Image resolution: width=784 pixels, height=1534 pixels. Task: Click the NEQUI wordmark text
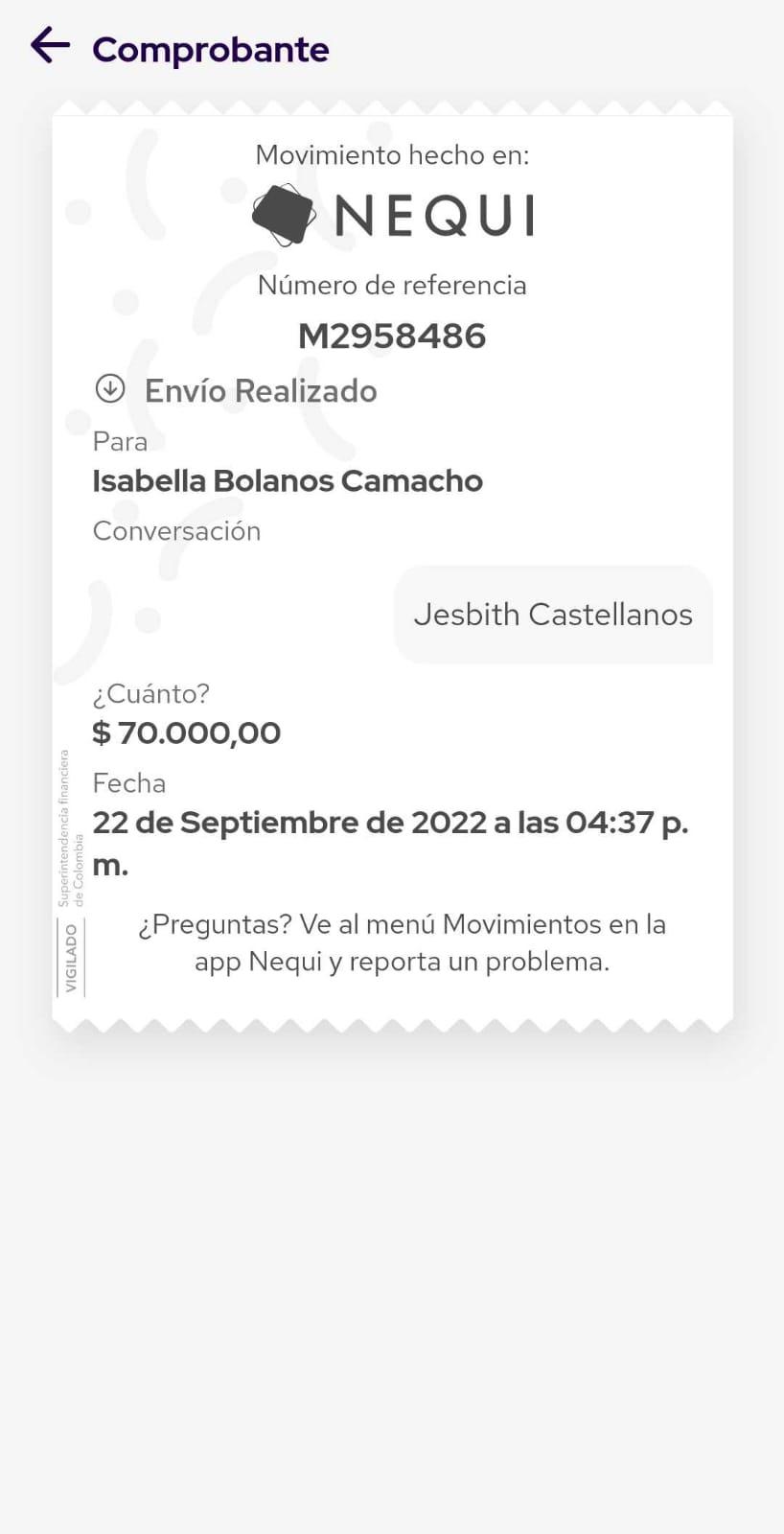434,215
